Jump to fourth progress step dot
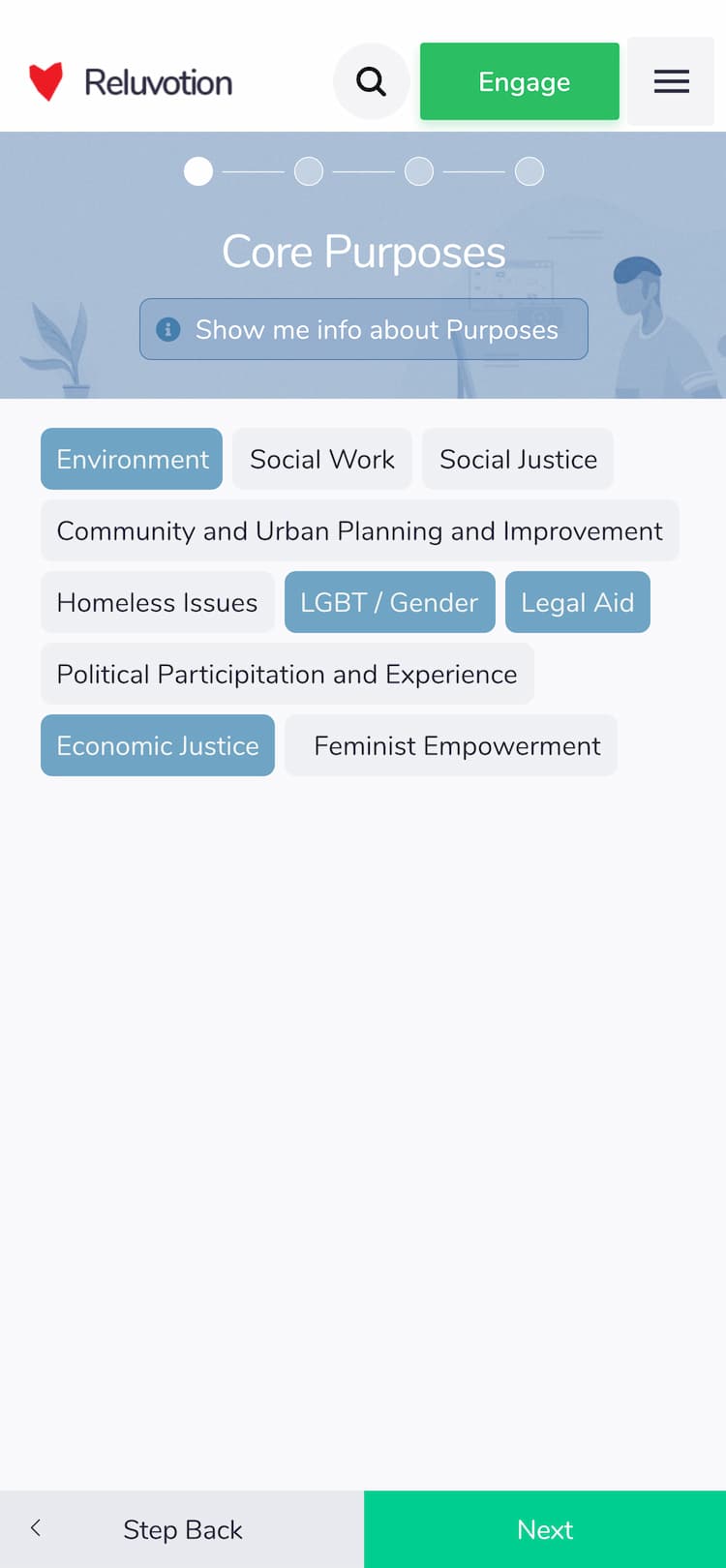This screenshot has height=1568, width=726. click(529, 171)
